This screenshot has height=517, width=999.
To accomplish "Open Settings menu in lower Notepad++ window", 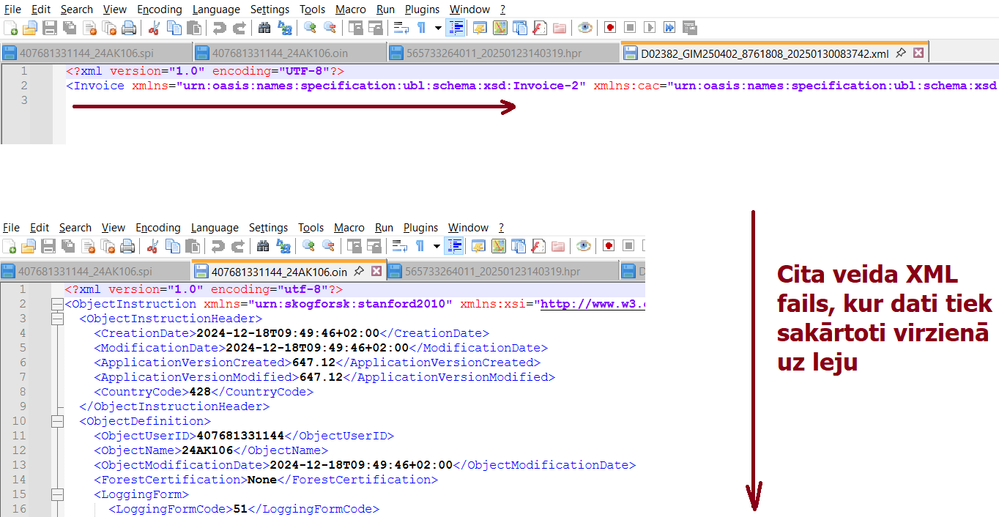I will 268,228.
